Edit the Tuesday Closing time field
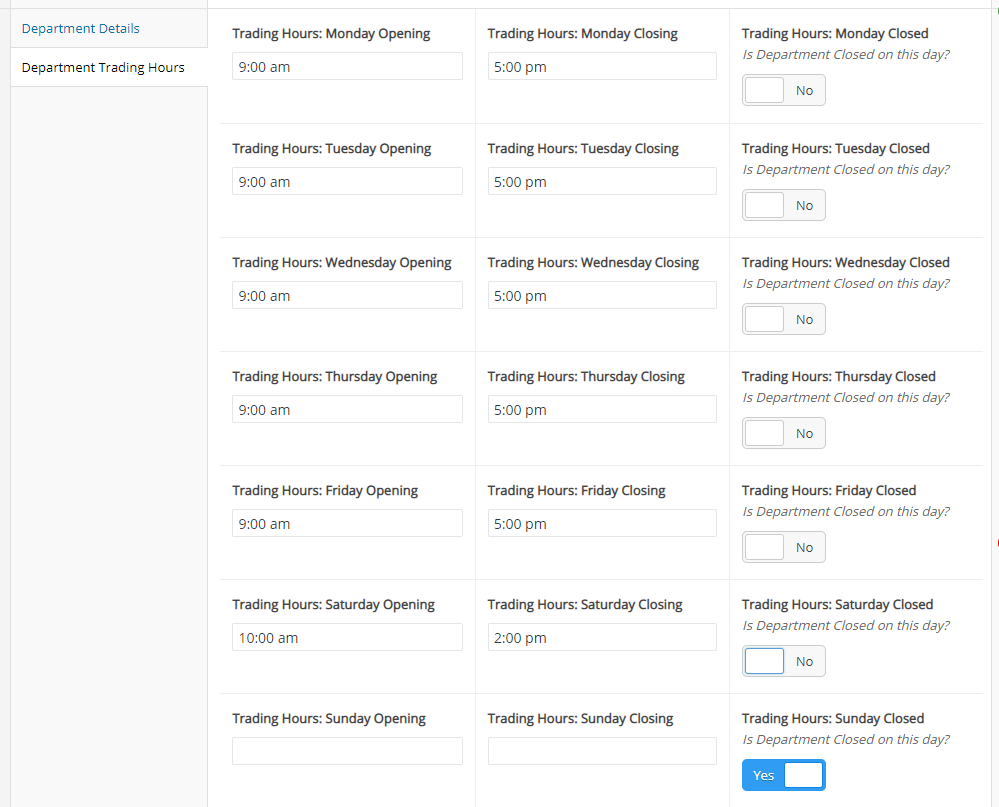This screenshot has width=999, height=807. (602, 181)
